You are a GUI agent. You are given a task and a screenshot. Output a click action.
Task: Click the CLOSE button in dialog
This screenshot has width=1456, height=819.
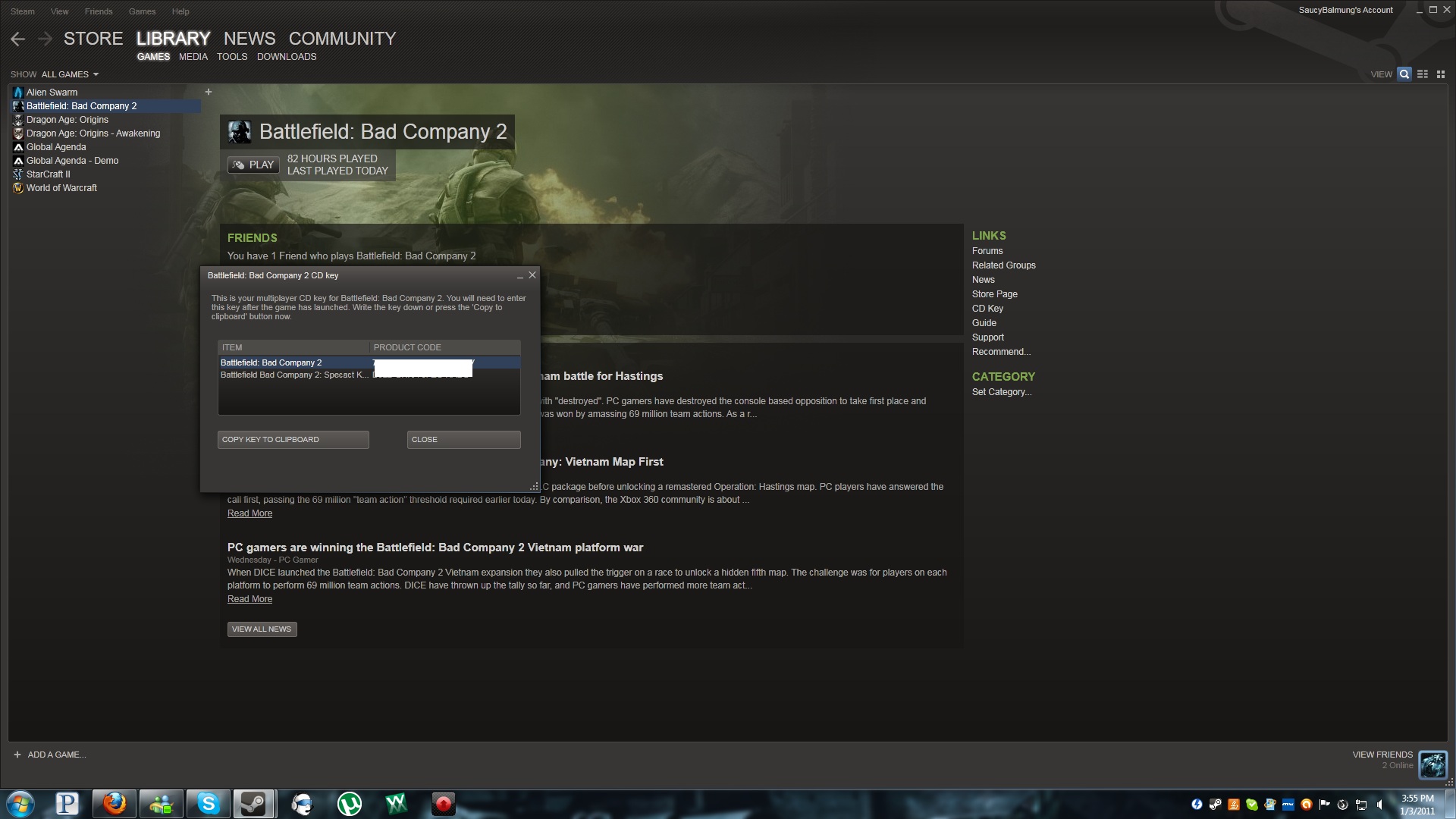point(464,440)
